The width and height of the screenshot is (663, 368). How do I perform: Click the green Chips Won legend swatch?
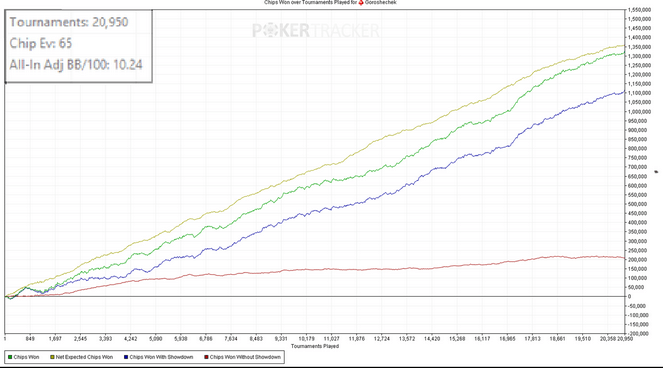[x=10, y=357]
